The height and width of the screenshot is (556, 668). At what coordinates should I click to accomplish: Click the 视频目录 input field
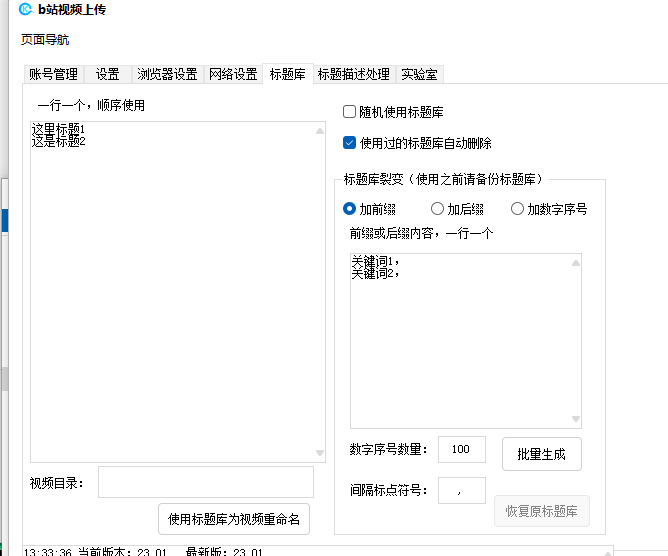click(x=206, y=482)
